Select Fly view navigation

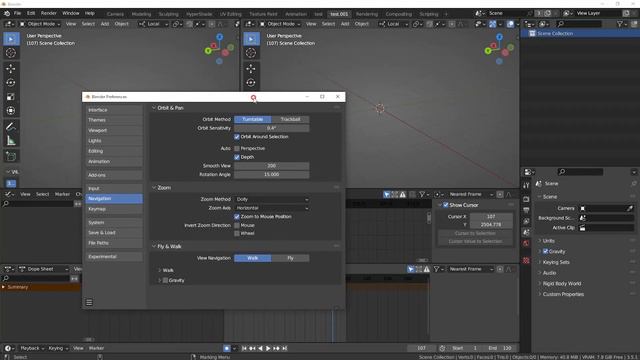290,258
